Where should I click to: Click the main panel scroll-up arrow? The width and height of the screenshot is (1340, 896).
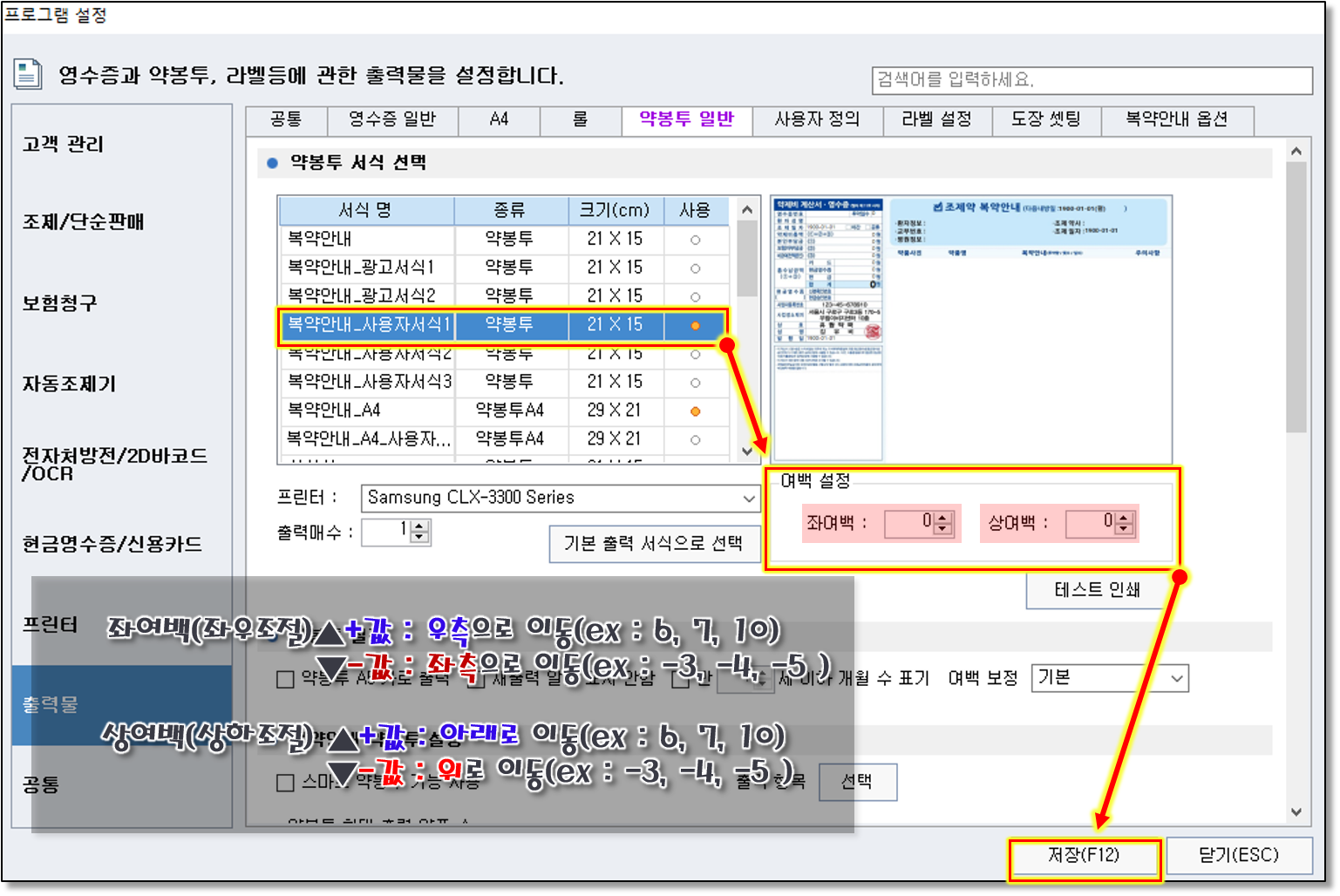[x=1296, y=152]
